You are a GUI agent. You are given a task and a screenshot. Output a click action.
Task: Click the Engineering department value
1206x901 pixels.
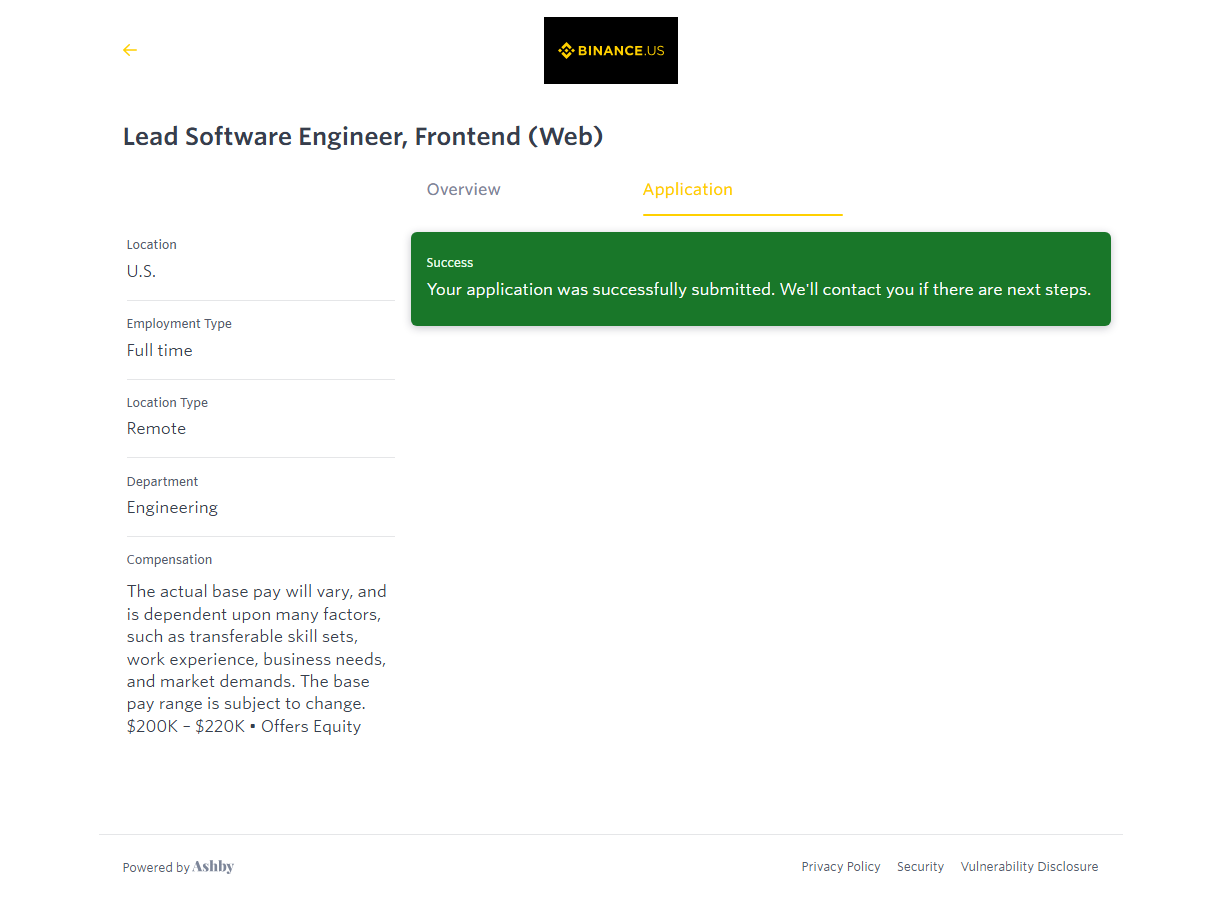pyautogui.click(x=172, y=508)
